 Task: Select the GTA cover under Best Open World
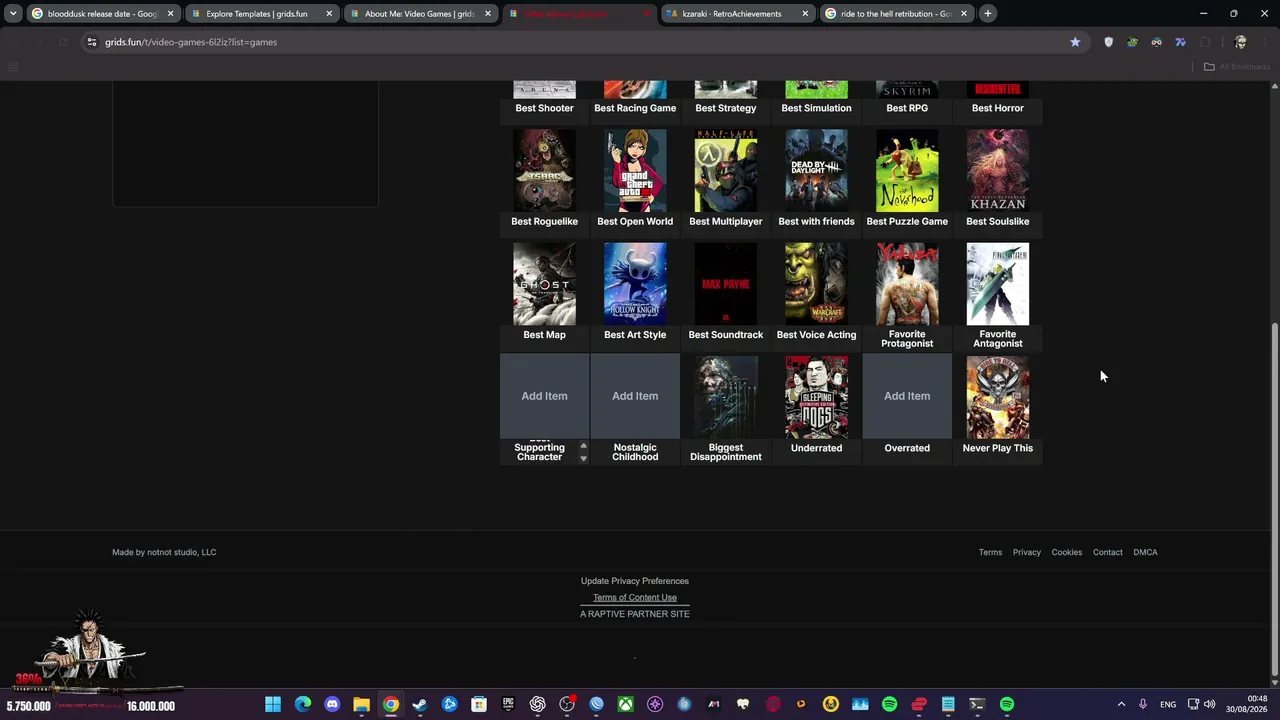tap(635, 170)
